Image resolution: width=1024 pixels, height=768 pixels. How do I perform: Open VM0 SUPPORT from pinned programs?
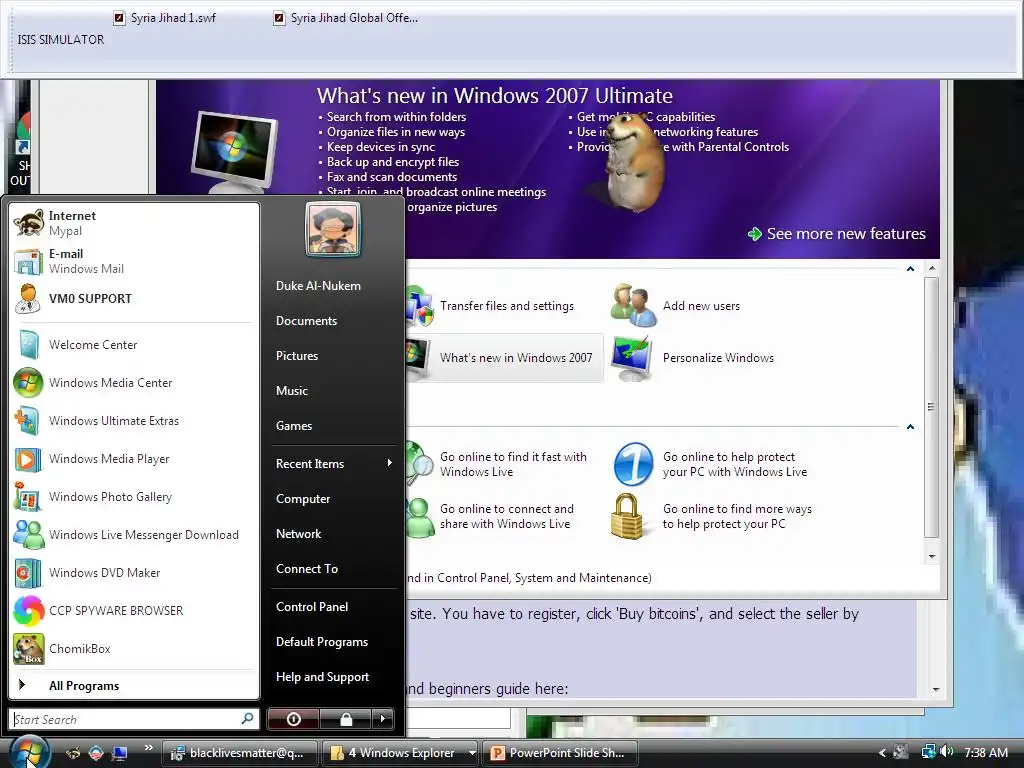134,299
